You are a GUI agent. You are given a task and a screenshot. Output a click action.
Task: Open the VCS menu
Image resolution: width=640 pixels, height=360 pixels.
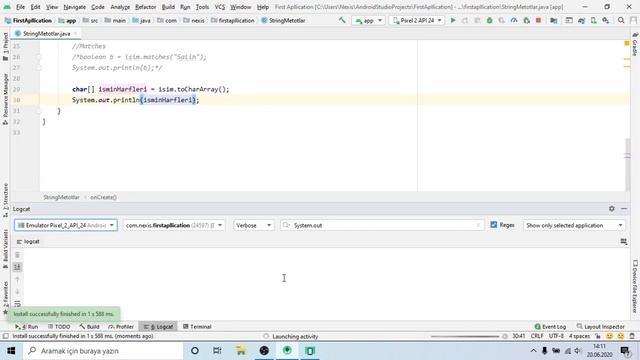pos(220,7)
